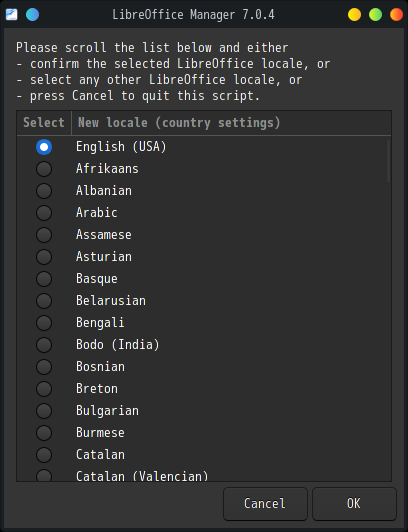
Task: Click the blue round button in title bar
Action: [33, 15]
